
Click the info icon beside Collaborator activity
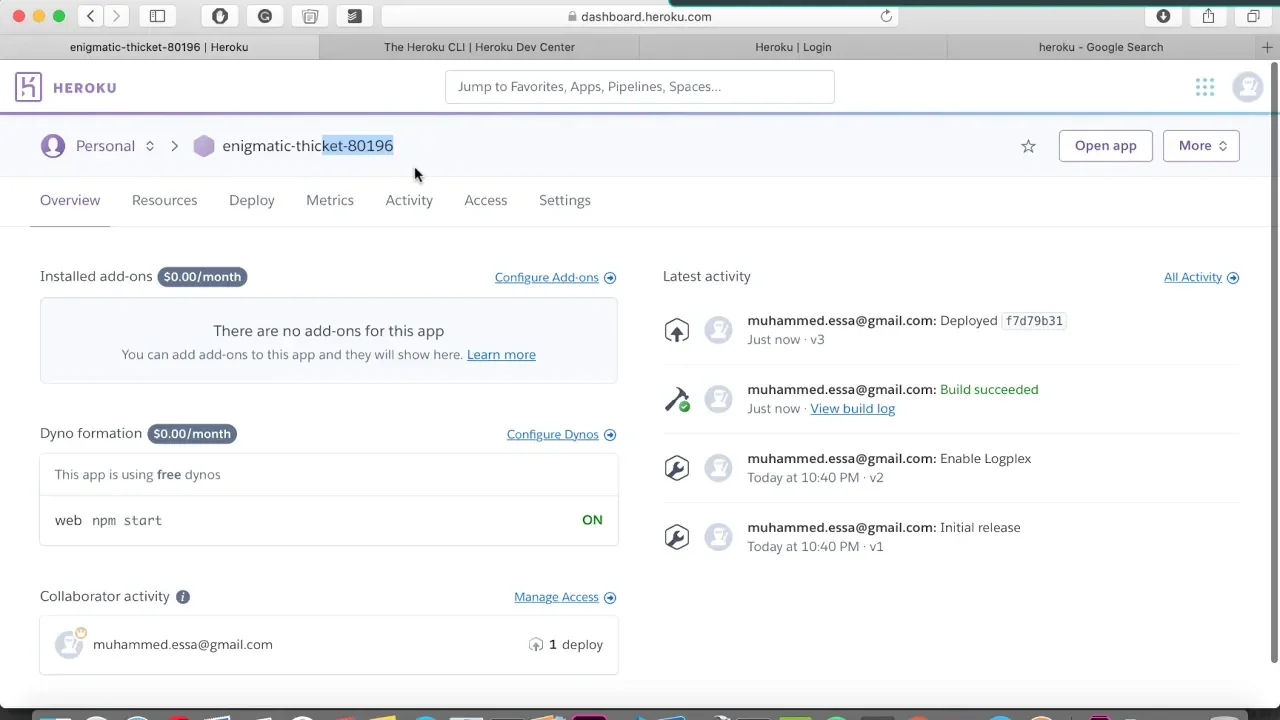183,597
